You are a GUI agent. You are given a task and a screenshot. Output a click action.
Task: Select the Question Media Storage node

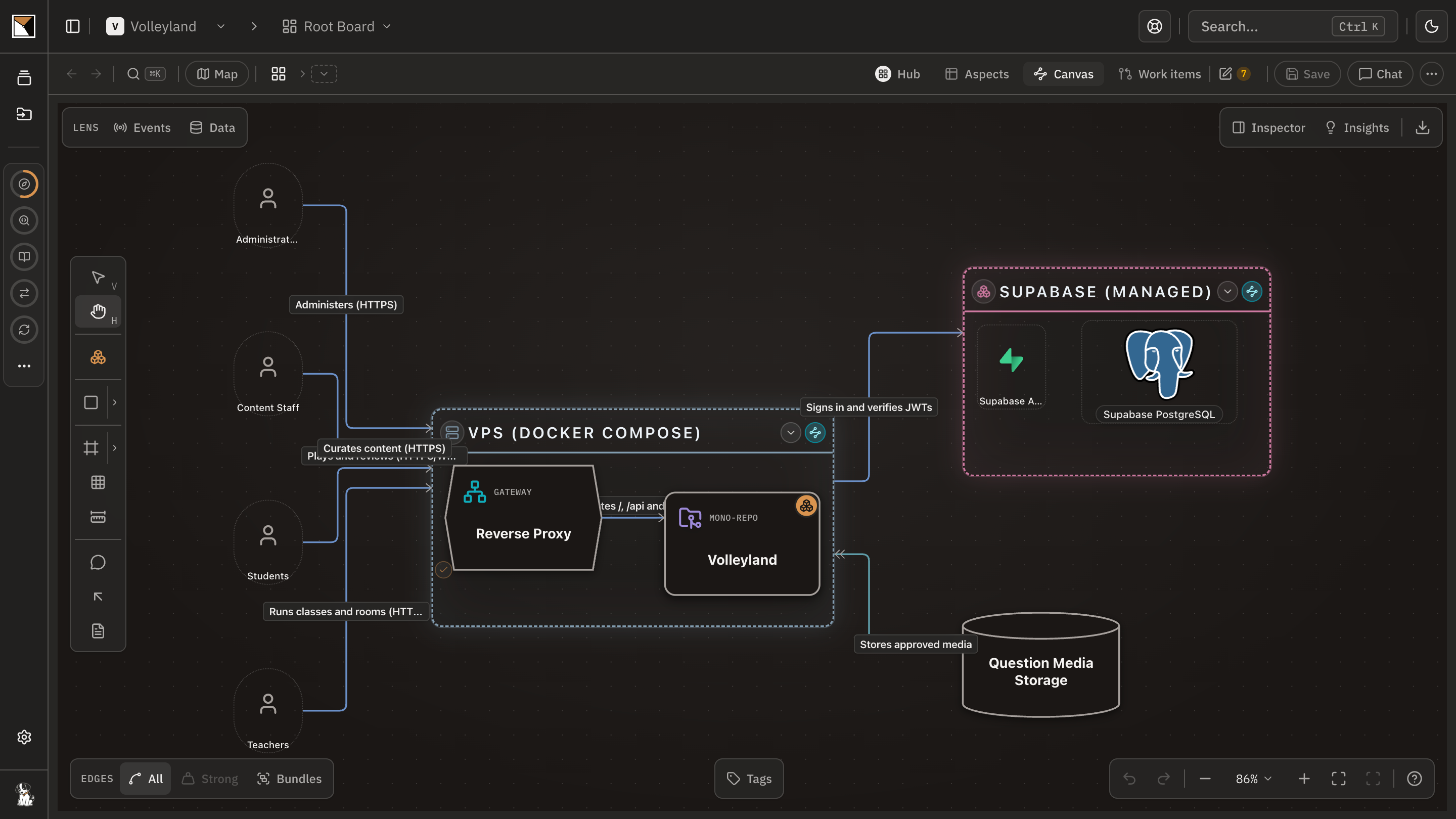coord(1040,666)
